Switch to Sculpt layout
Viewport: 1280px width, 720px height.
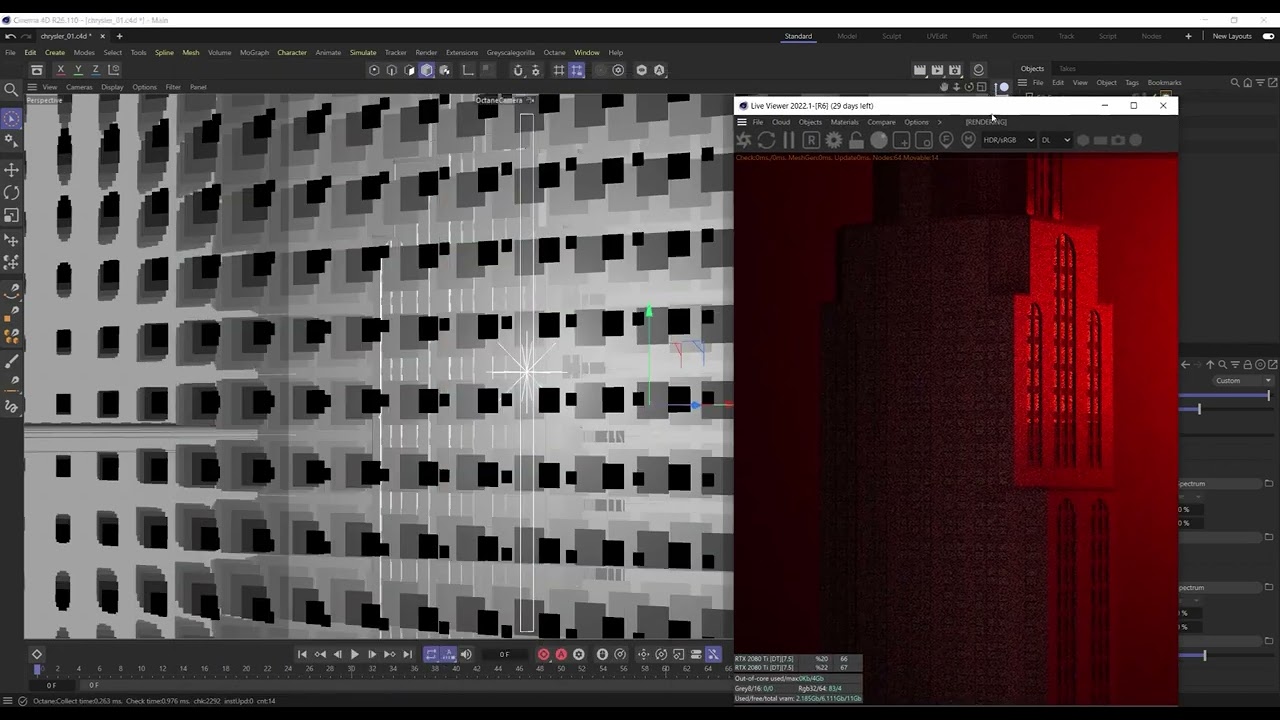pos(891,36)
